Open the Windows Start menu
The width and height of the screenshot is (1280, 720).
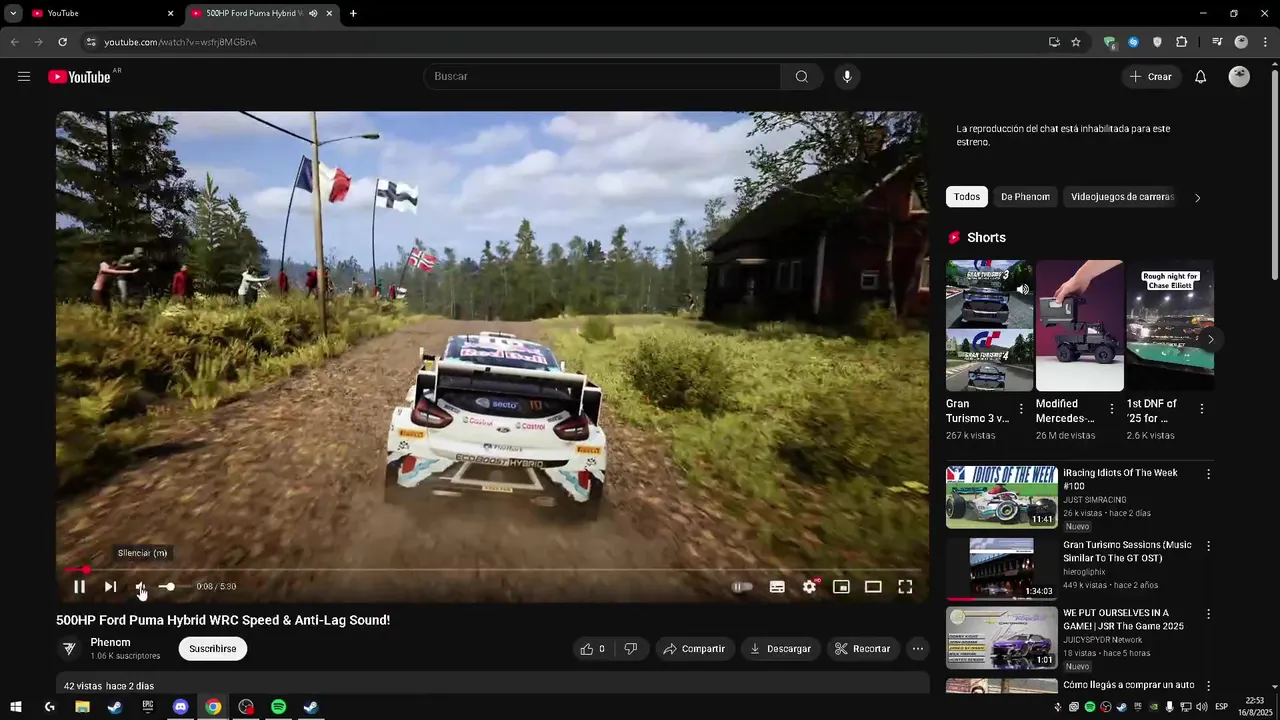click(x=16, y=707)
